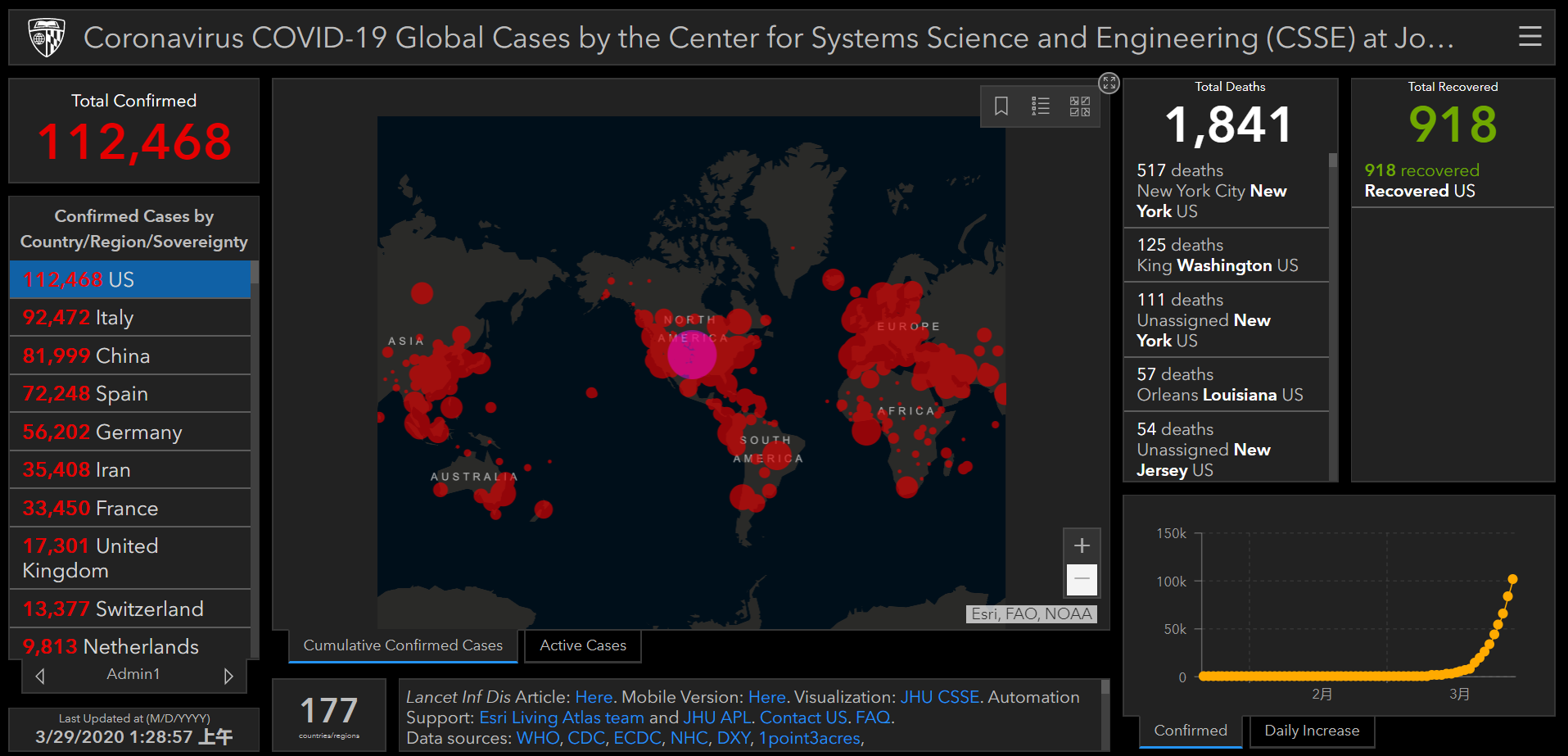Open the WHO data source link
This screenshot has width=1568, height=756.
tap(538, 738)
